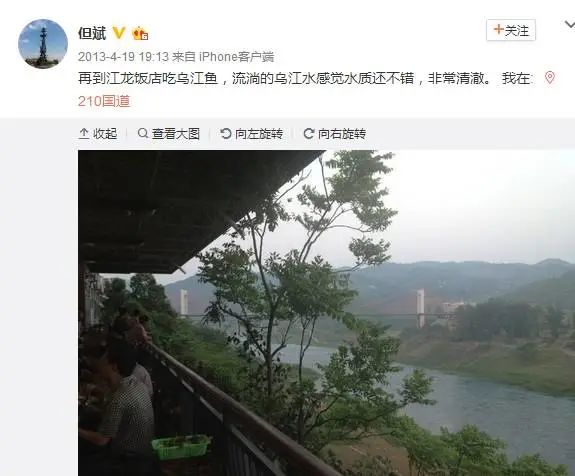View the large image via 查看大图
575x476 pixels.
pos(169,134)
